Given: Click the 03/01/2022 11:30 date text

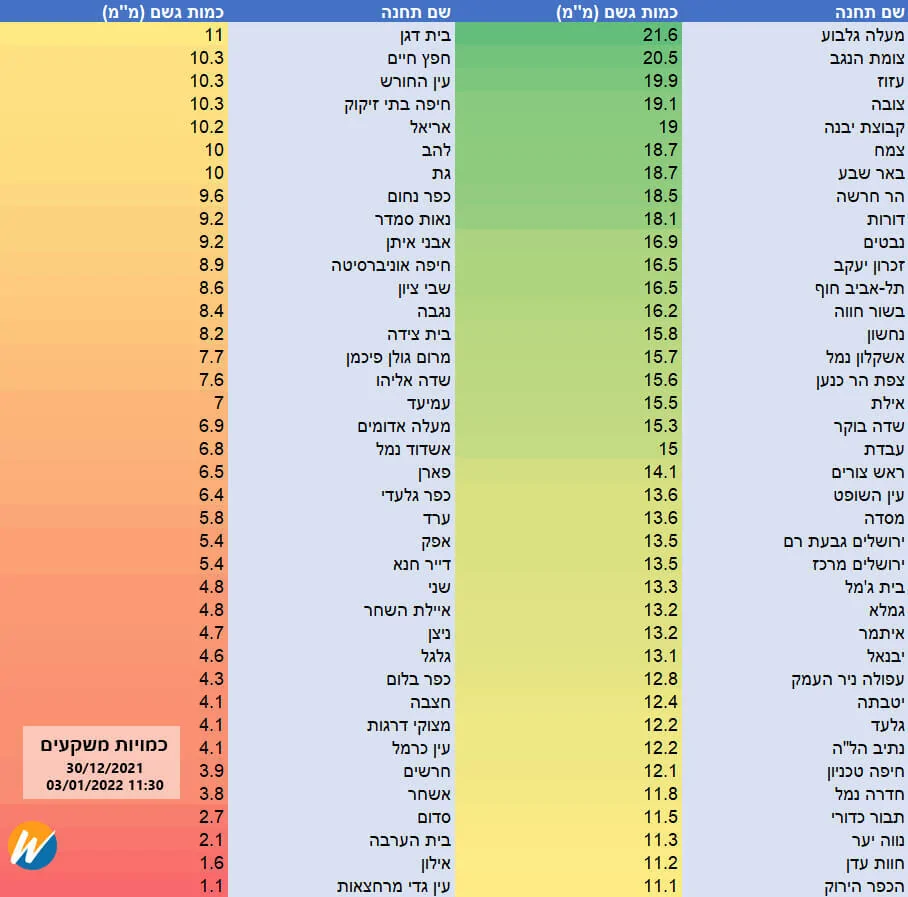Looking at the screenshot, I should pyautogui.click(x=104, y=785).
